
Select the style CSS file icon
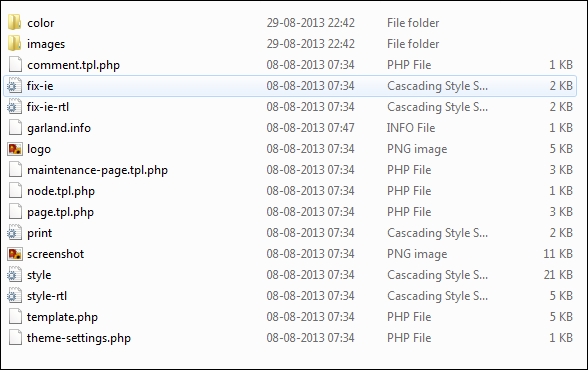[14, 275]
